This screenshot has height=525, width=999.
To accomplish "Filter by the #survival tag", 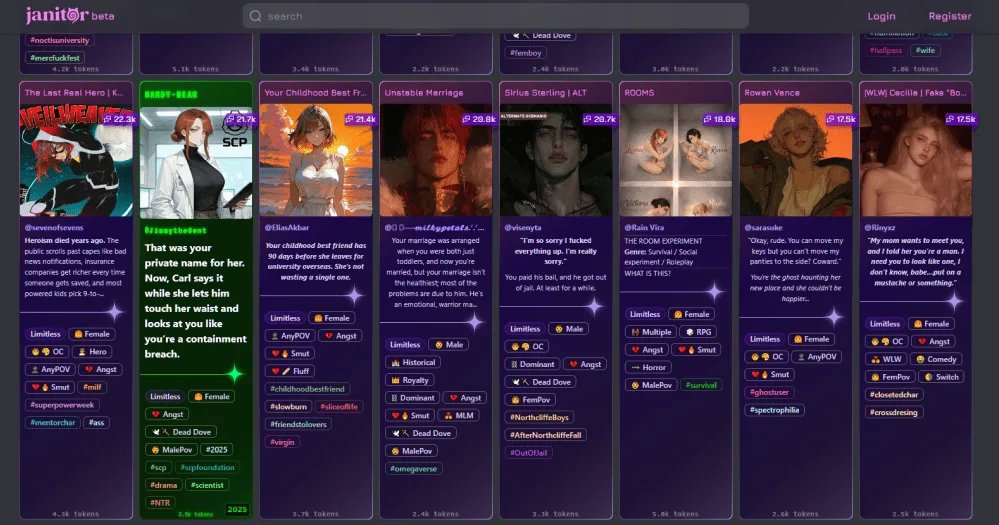I will (702, 385).
